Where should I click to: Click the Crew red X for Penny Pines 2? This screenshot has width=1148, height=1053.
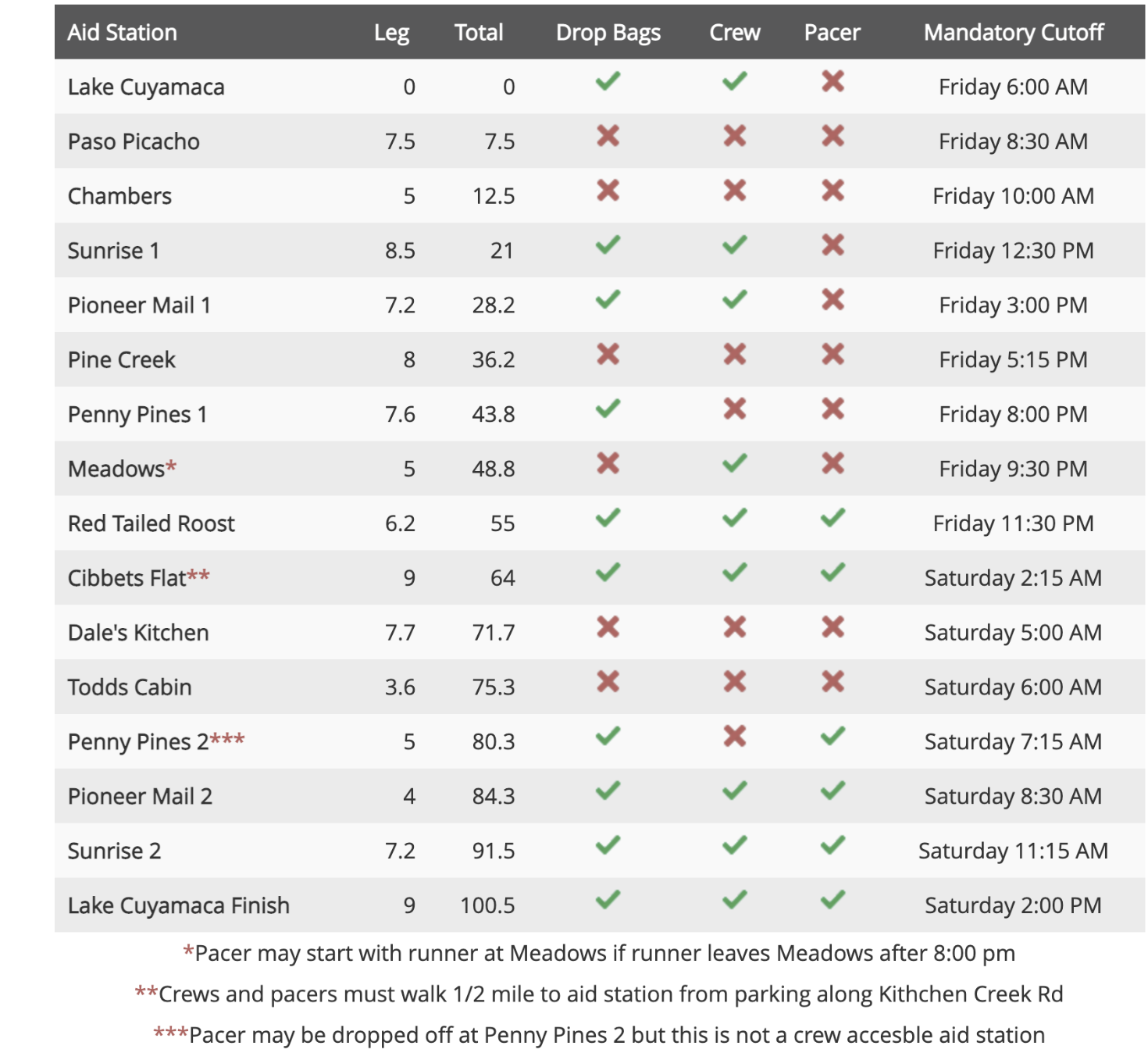[x=734, y=736]
